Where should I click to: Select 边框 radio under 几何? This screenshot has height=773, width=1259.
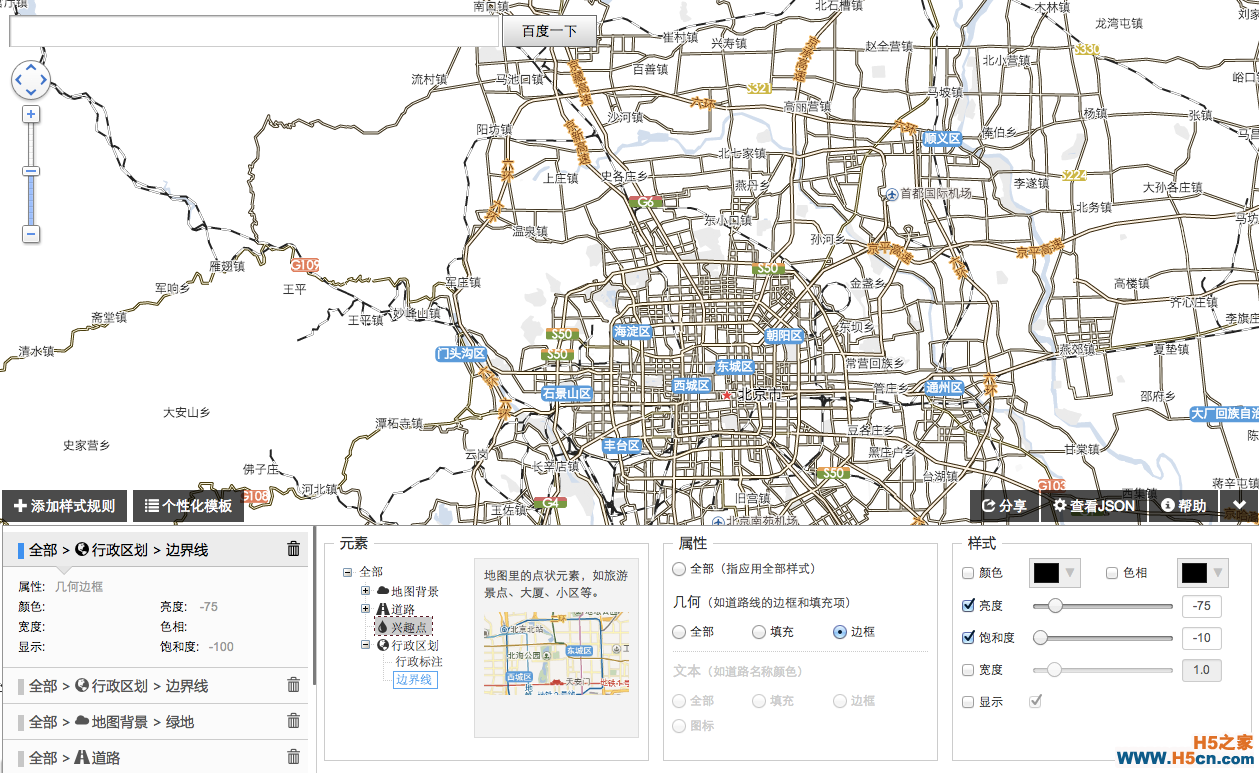click(x=839, y=632)
